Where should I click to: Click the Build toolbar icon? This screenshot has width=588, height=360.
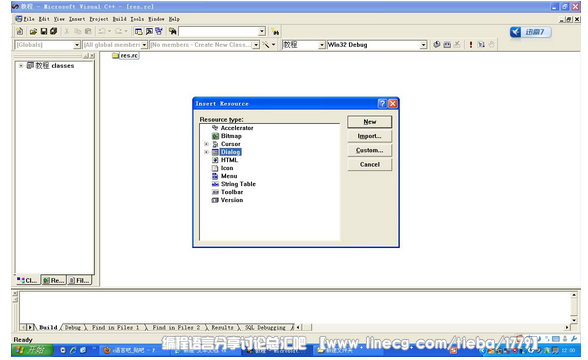(x=447, y=45)
